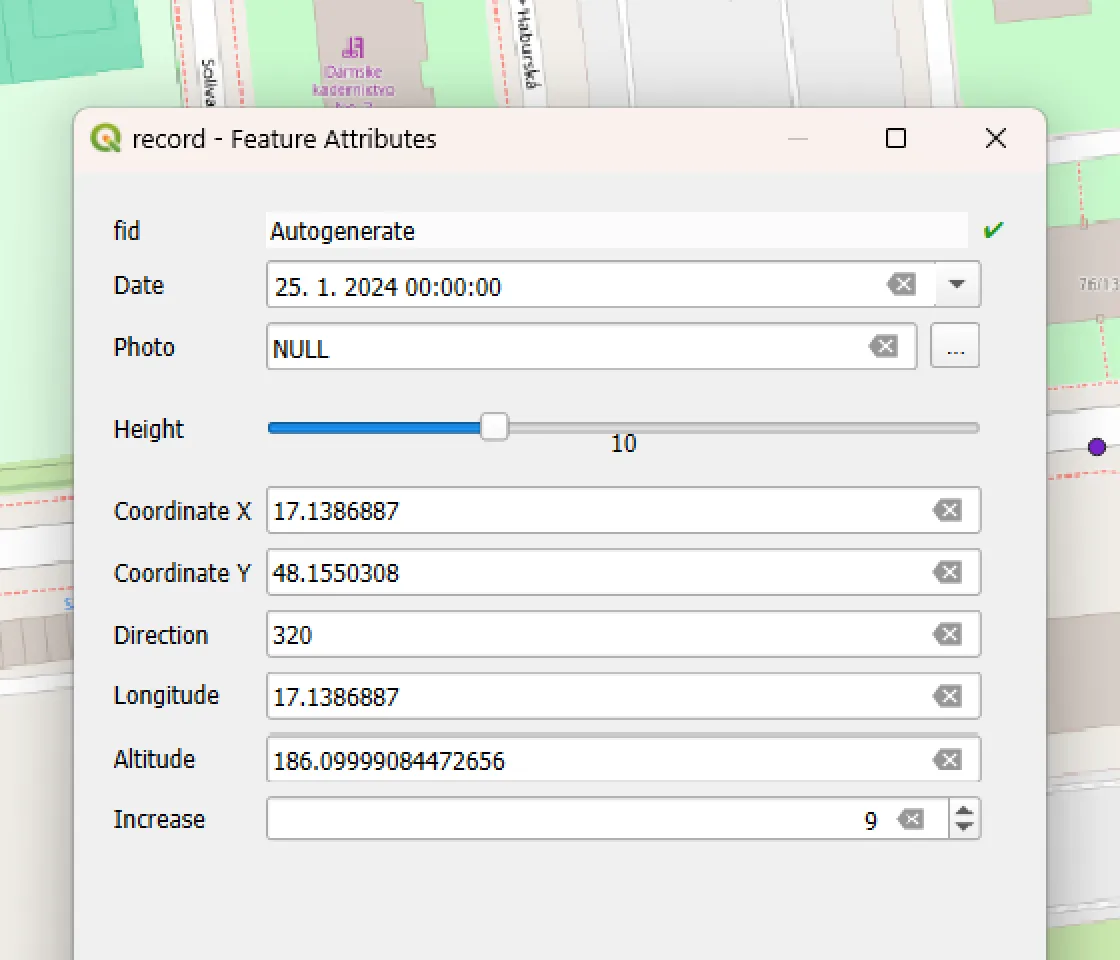
Task: Clear the Longitude value
Action: (x=948, y=696)
